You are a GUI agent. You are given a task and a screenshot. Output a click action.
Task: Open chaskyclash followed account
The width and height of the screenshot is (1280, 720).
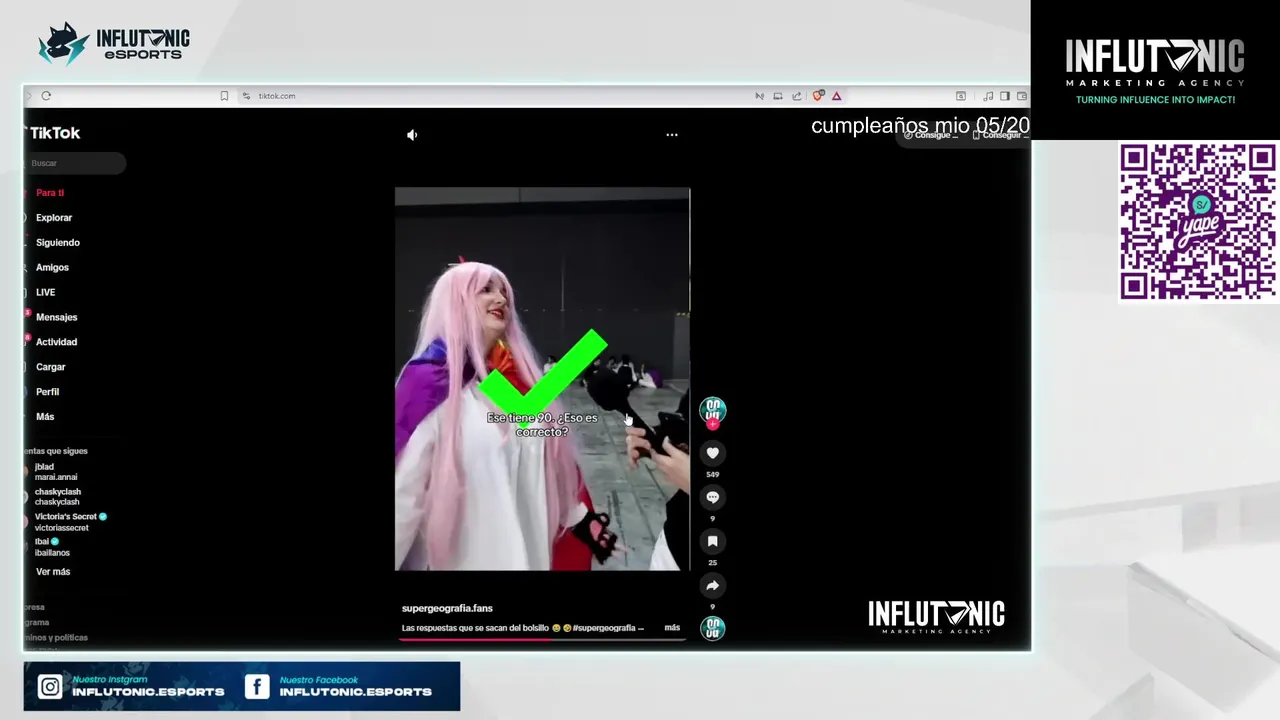[57, 497]
